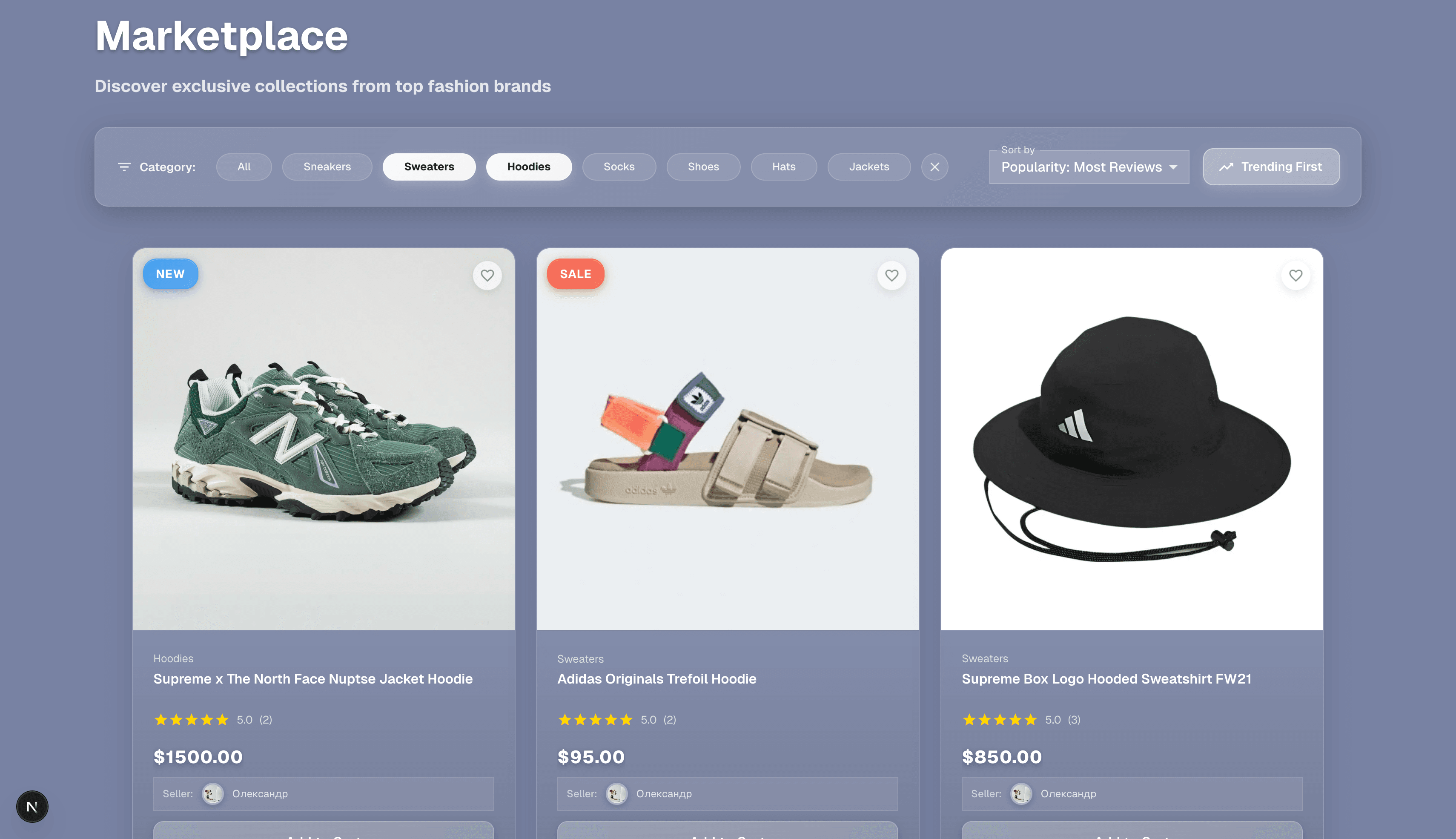1456x839 pixels.
Task: Click the Sort by dropdown arrow
Action: pyautogui.click(x=1173, y=167)
